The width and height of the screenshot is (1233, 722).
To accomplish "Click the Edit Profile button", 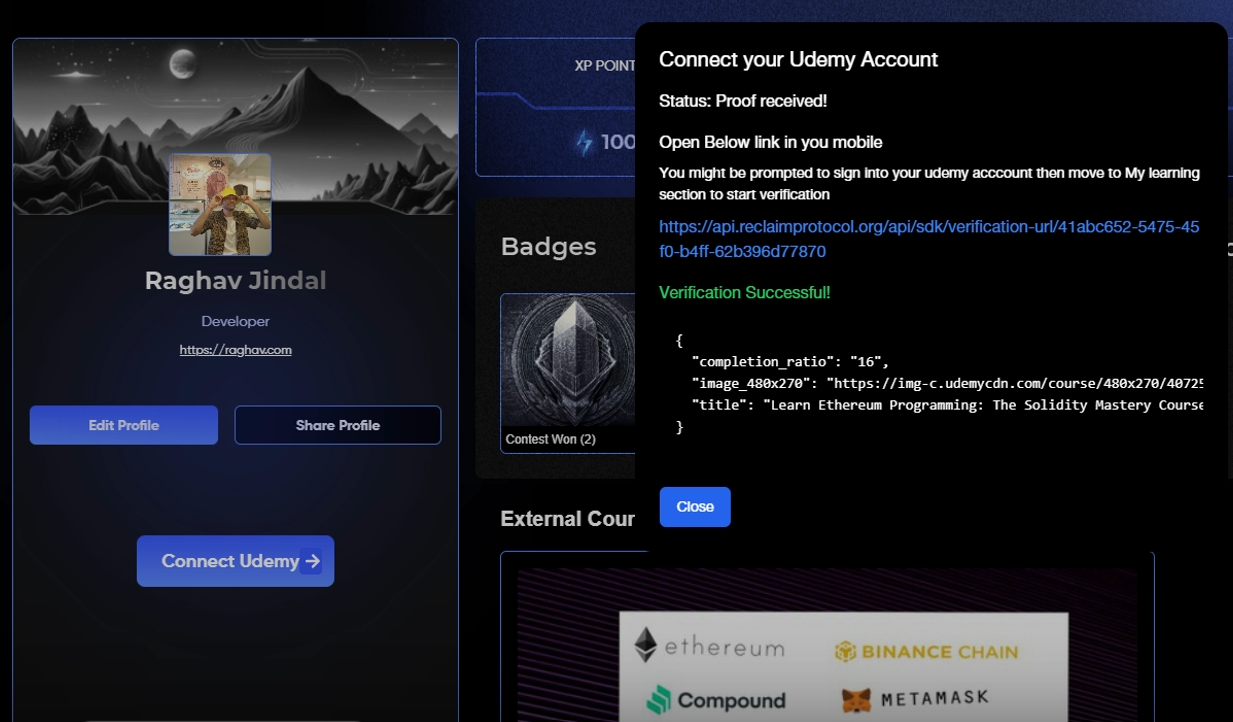I will pos(124,425).
